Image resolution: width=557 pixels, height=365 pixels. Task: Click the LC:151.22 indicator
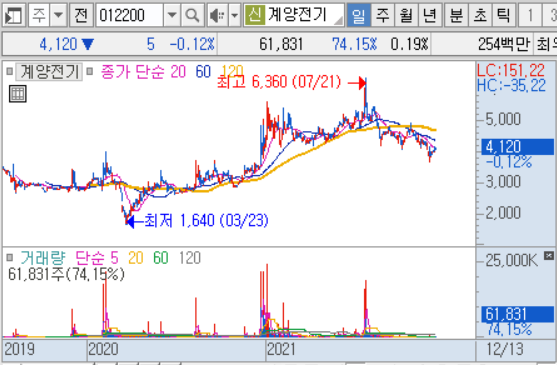[x=510, y=71]
